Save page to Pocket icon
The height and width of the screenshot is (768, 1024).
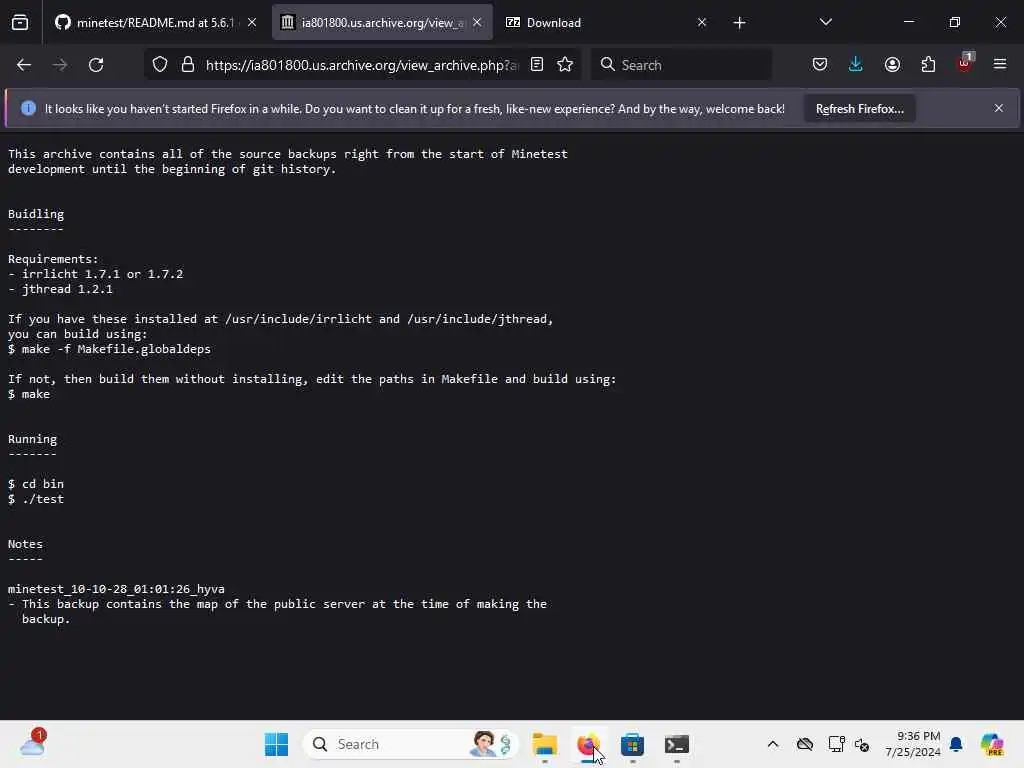(820, 65)
